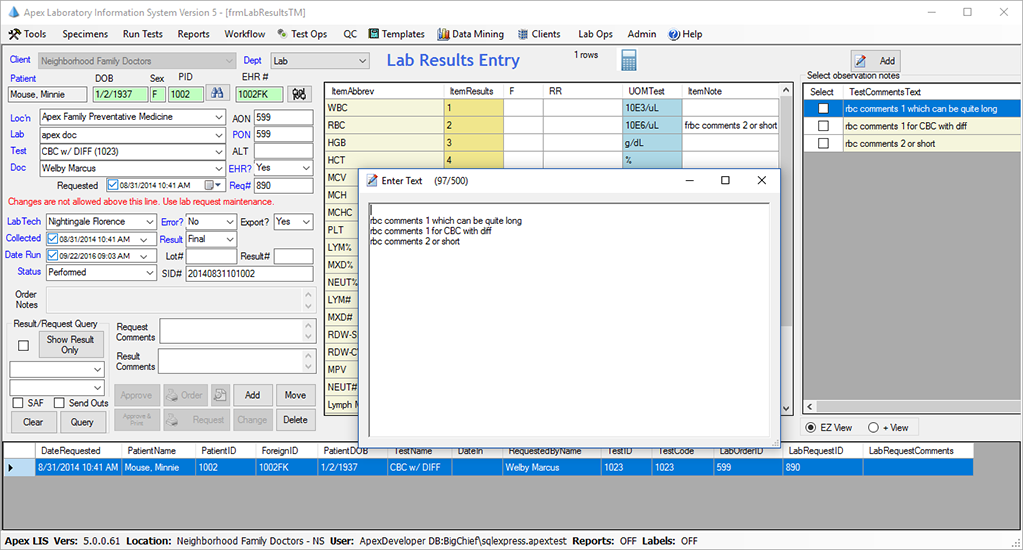The width and height of the screenshot is (1023, 550).
Task: Click the Apex application logo in title bar
Action: (13, 12)
